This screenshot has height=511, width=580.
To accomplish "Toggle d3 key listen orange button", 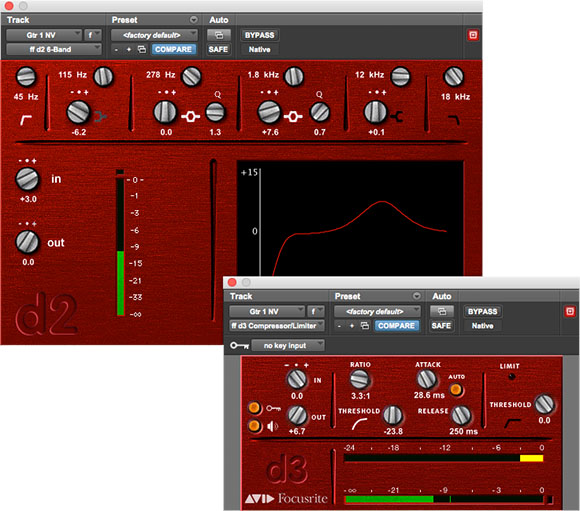I will 254,426.
